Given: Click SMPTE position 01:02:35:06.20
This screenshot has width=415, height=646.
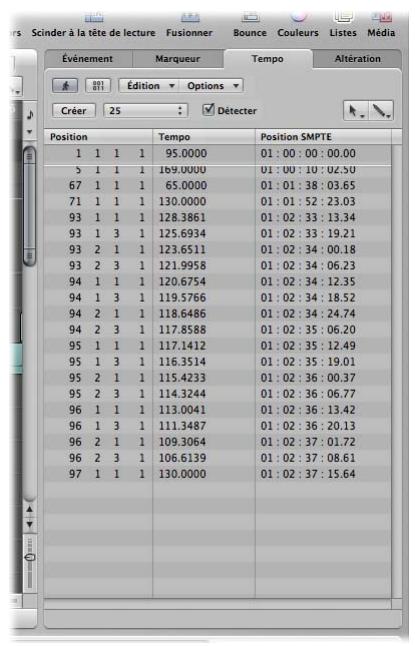Looking at the screenshot, I should point(308,330).
